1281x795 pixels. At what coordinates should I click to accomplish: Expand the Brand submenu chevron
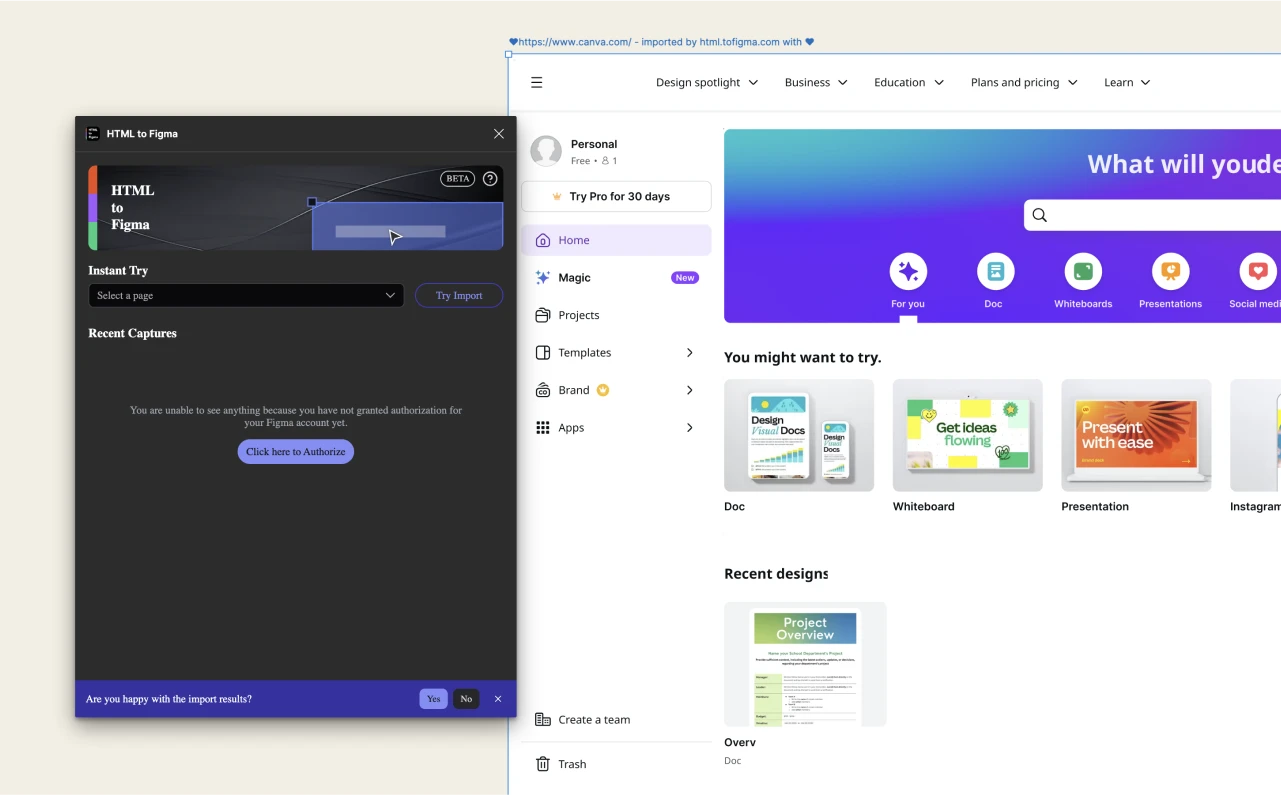point(690,390)
